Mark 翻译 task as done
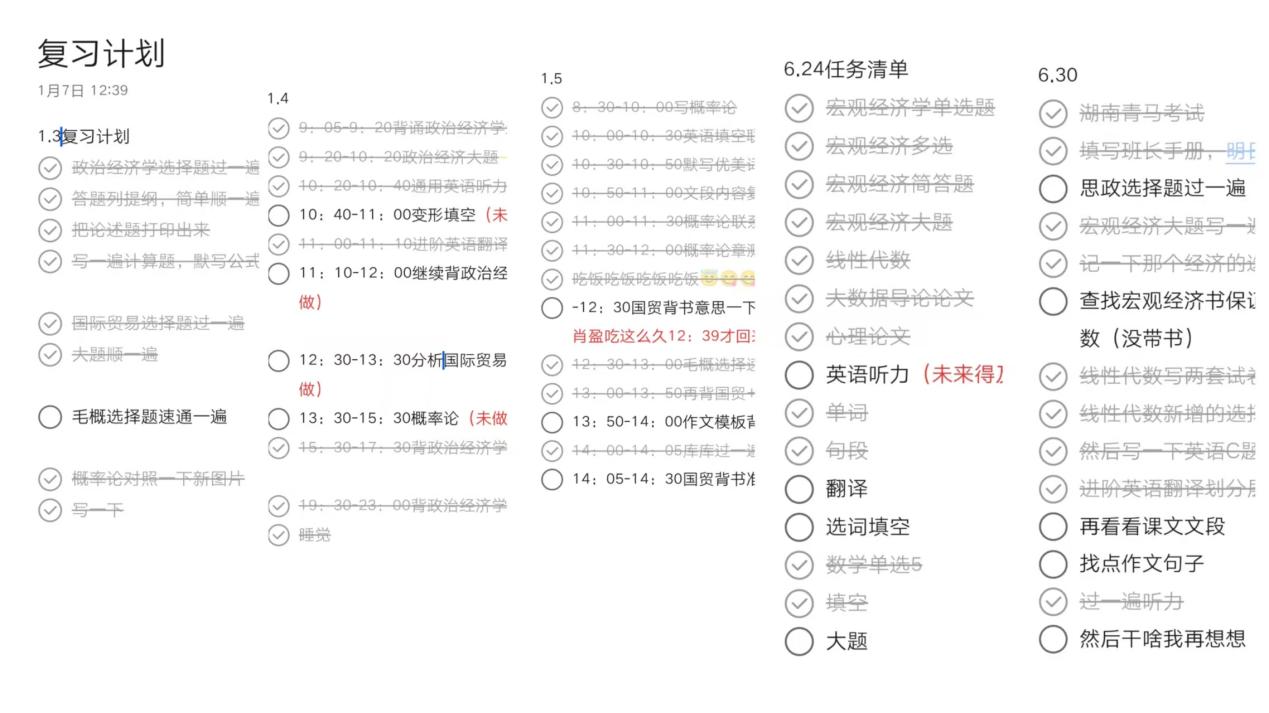 pos(799,489)
